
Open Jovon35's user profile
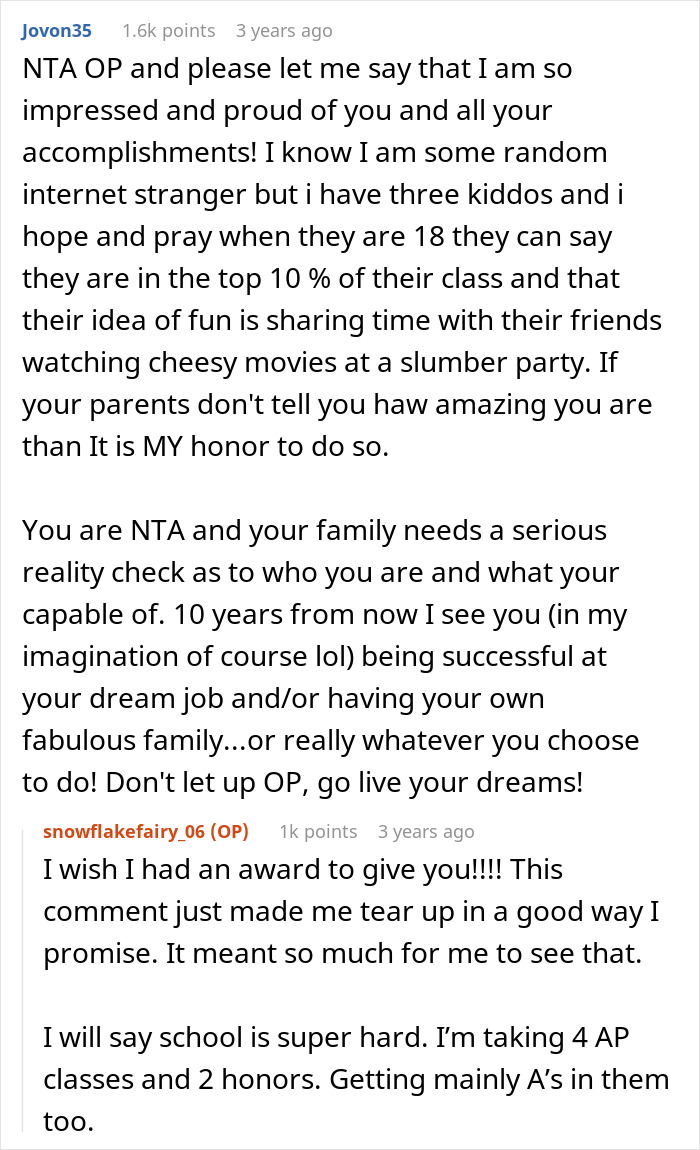(55, 31)
